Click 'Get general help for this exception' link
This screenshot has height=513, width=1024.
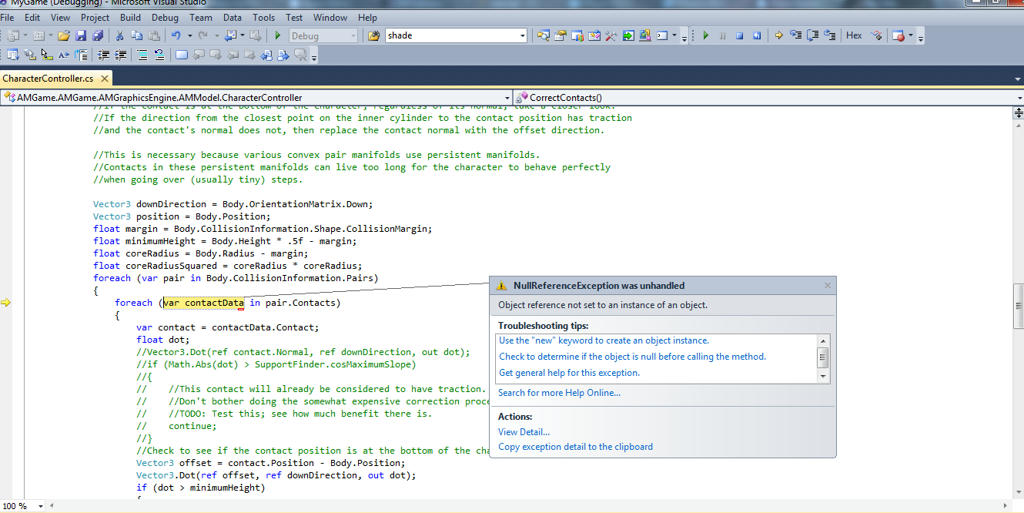tap(569, 373)
